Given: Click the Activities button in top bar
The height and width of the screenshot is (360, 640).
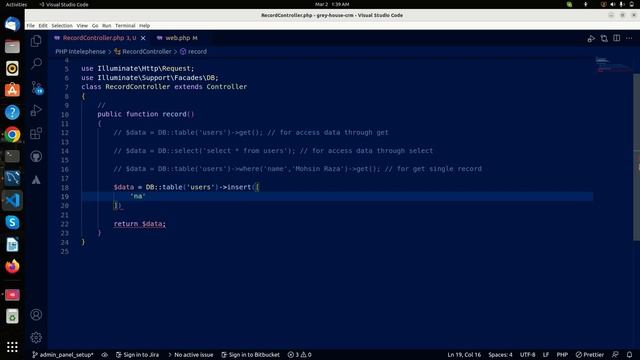Looking at the screenshot, I should coord(16,4).
